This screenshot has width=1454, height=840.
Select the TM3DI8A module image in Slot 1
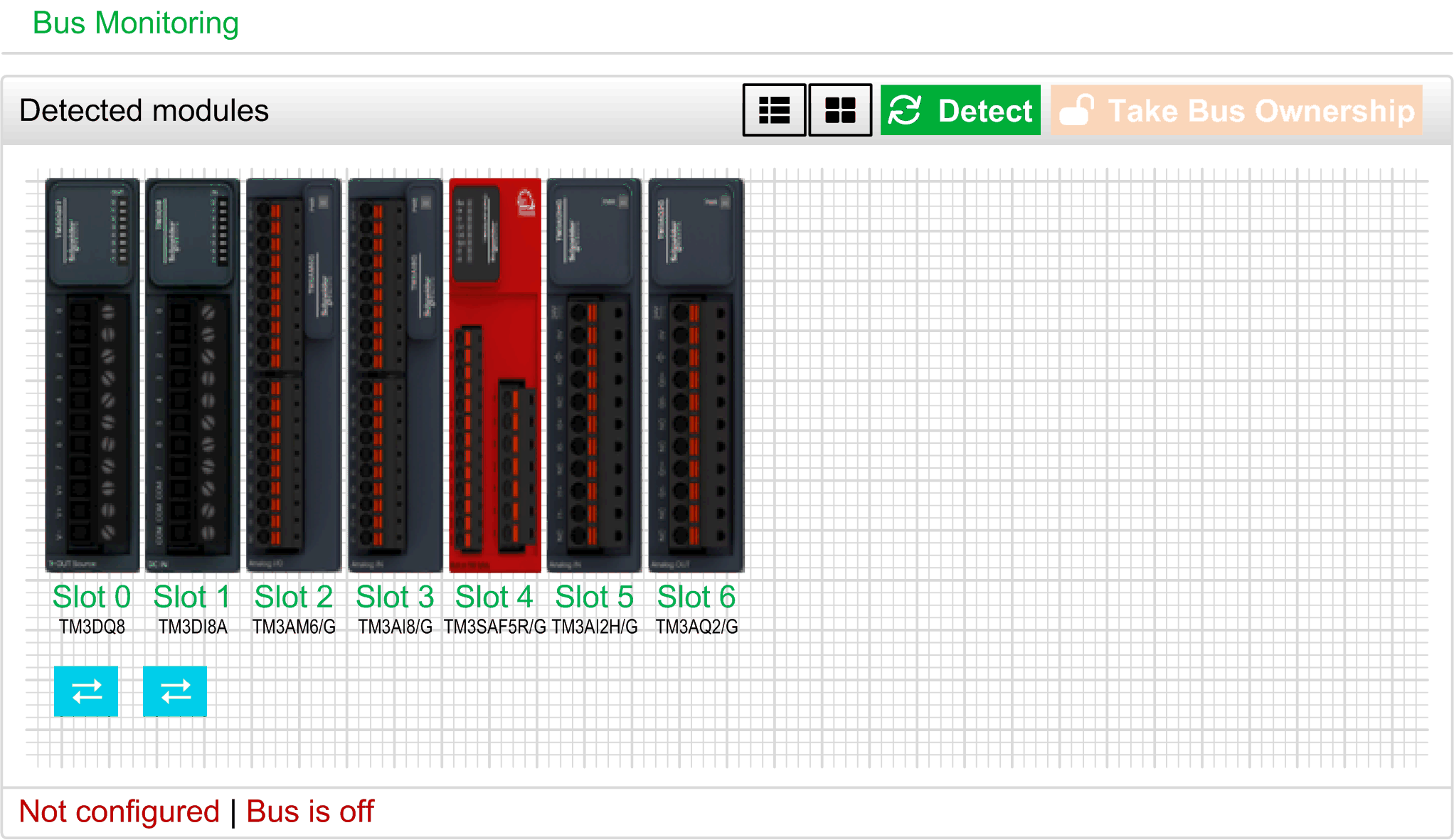(x=193, y=375)
